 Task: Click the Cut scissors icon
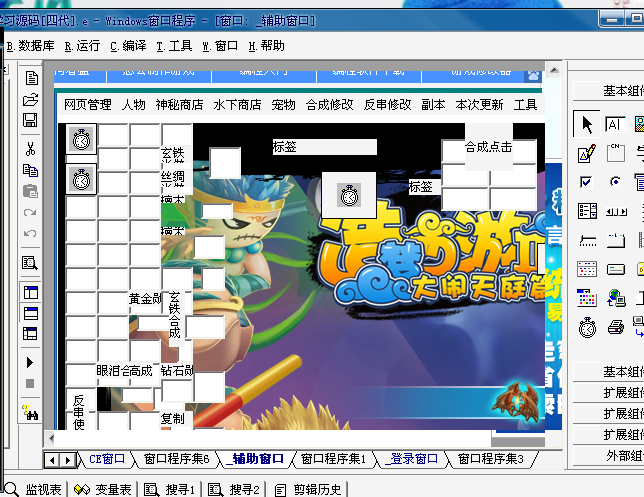coord(30,149)
